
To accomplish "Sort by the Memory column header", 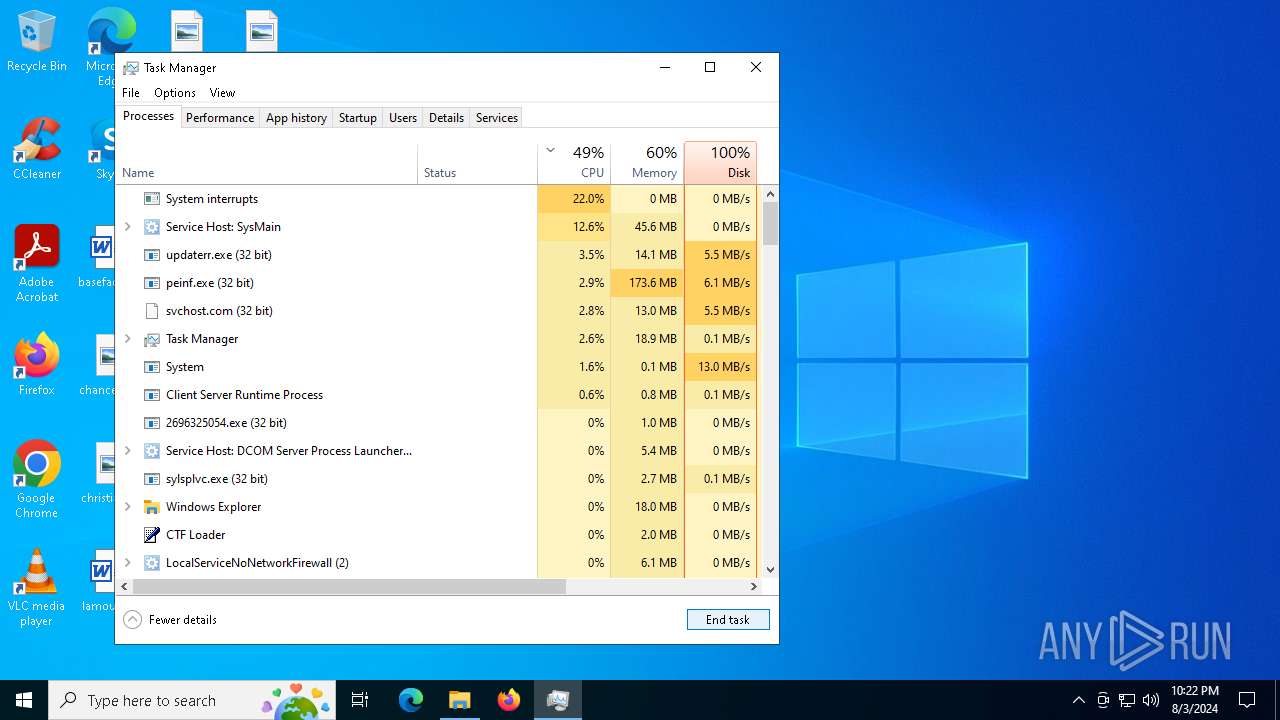I will [647, 164].
